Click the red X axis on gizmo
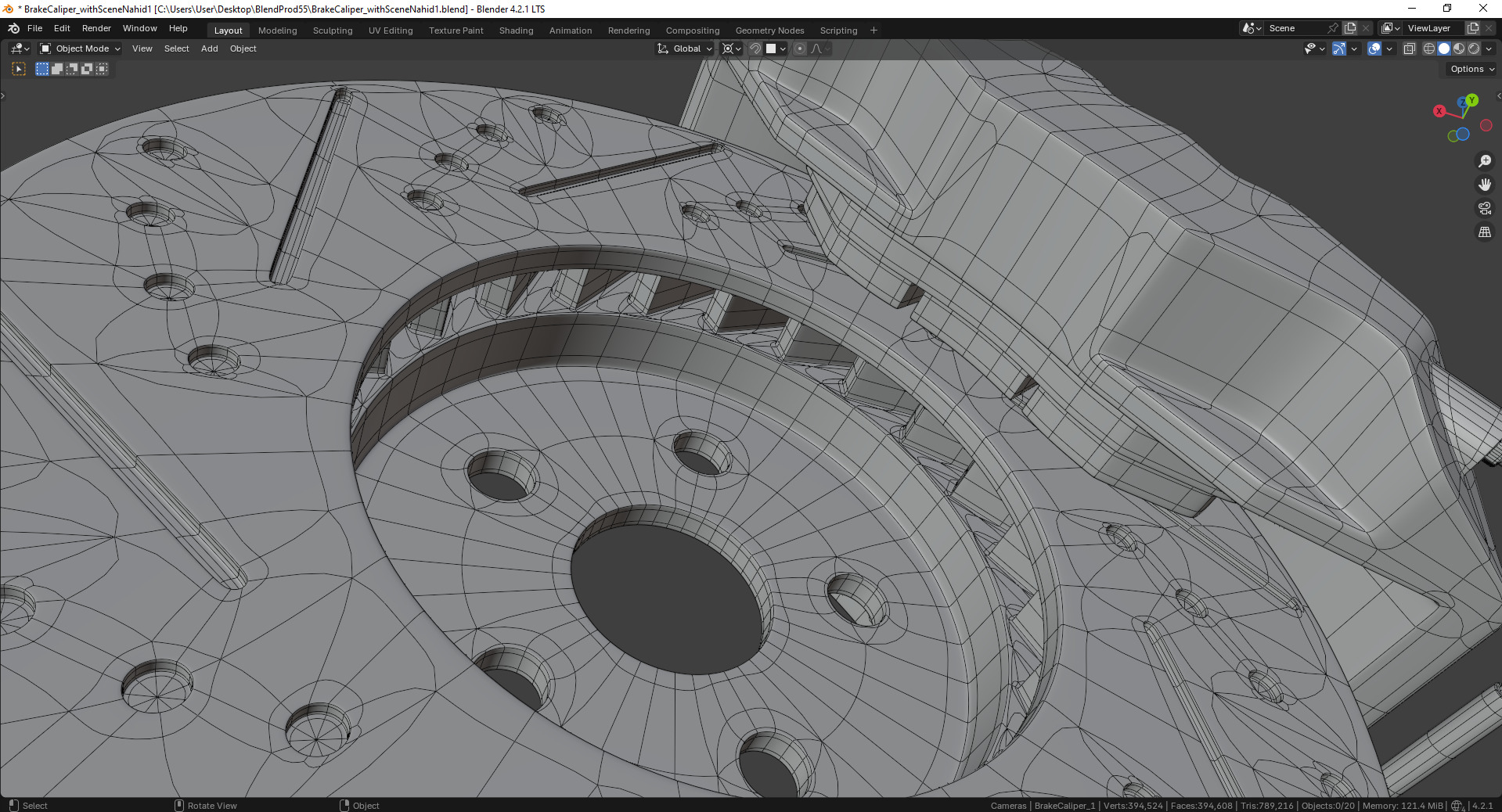This screenshot has height=812, width=1502. [1439, 111]
